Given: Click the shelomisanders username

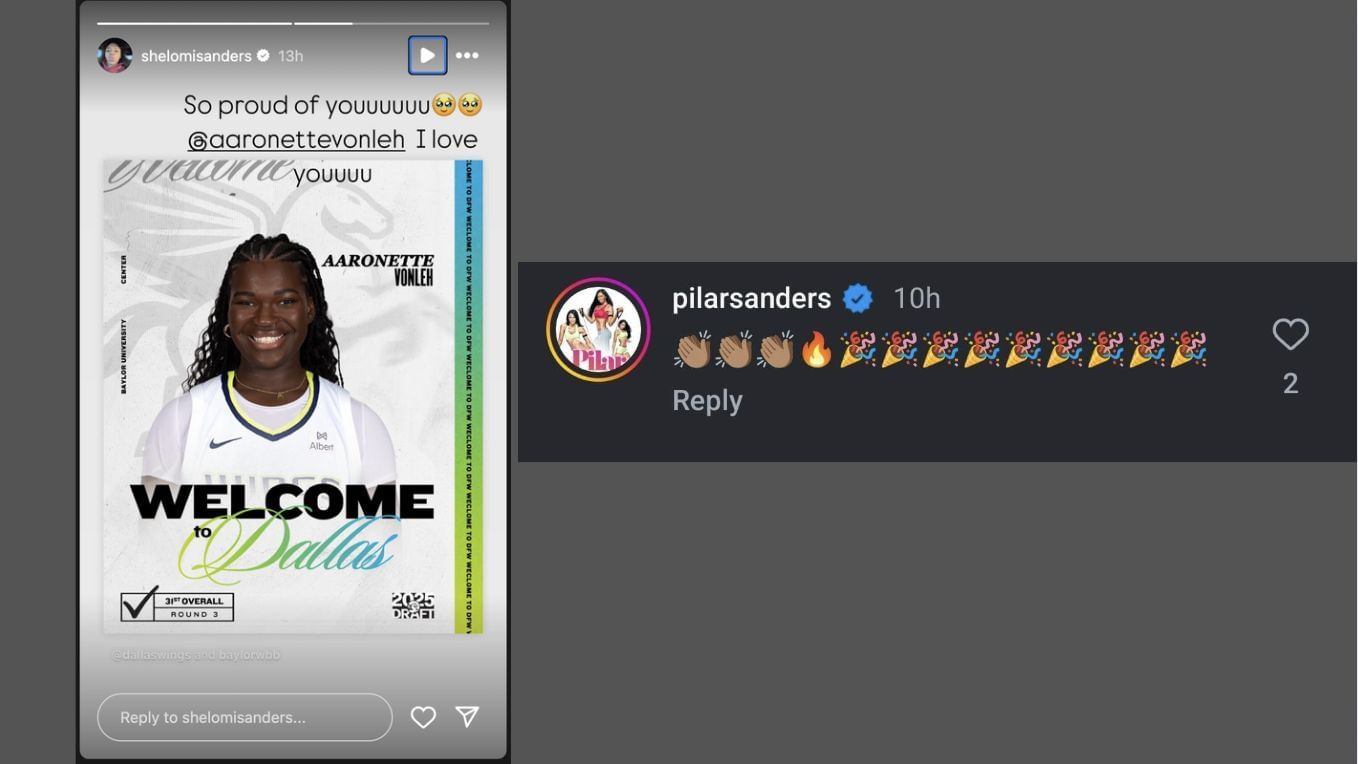Looking at the screenshot, I should click(196, 56).
